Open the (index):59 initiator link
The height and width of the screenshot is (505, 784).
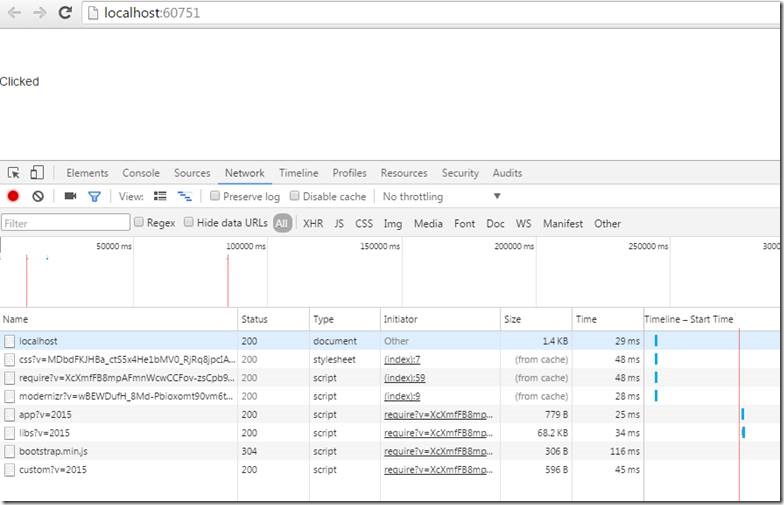[x=404, y=378]
